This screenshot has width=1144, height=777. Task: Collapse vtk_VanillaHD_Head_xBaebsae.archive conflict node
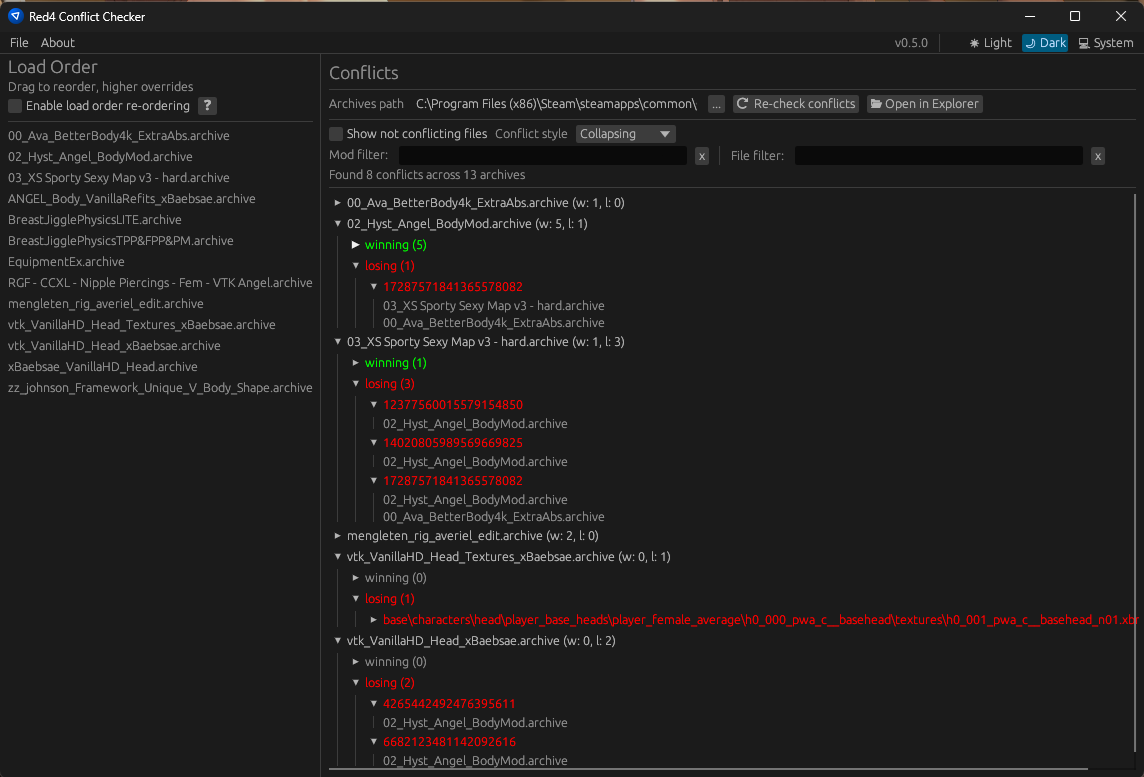point(338,641)
